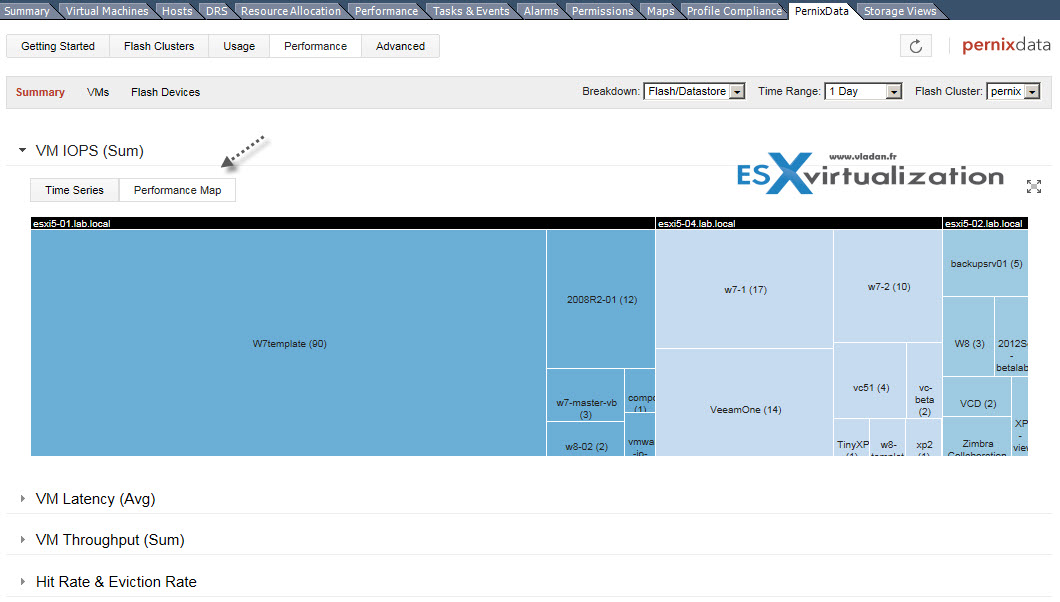Click the W8 (3) map tile
Screen dimensions: 1060x602
point(968,336)
